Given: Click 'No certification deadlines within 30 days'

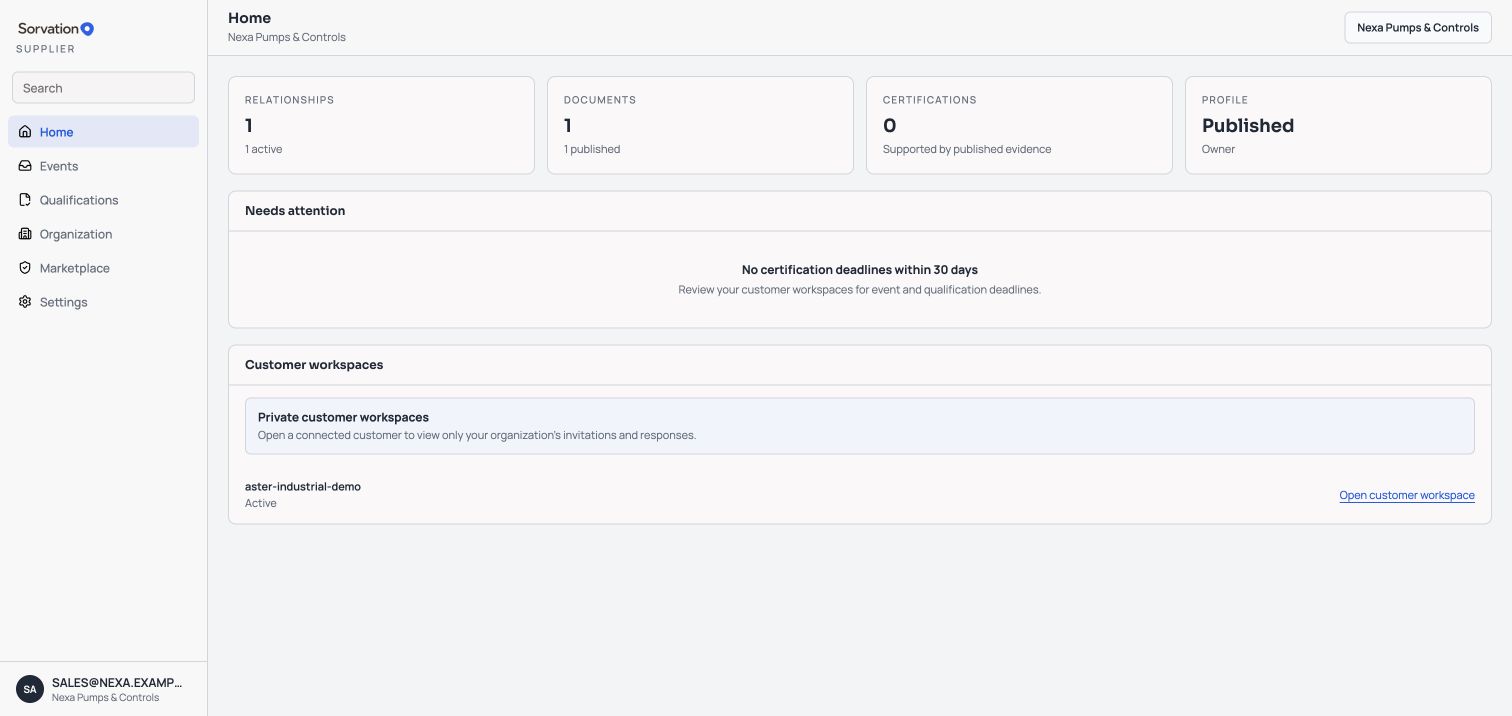Looking at the screenshot, I should (x=860, y=270).
